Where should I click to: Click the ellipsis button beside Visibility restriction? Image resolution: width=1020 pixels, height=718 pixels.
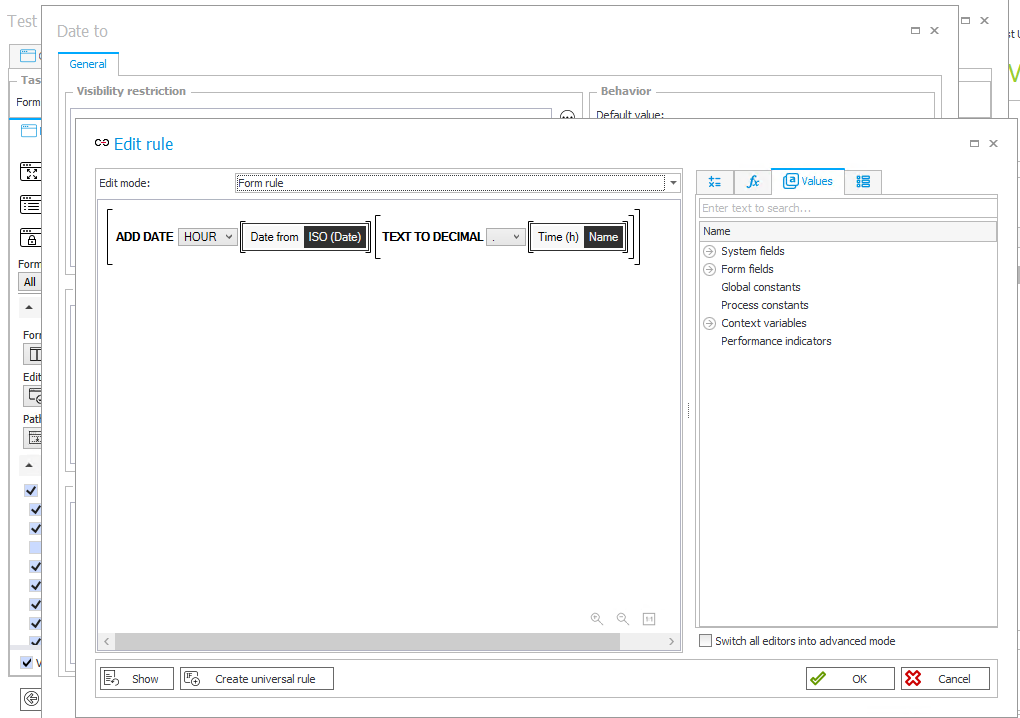(567, 117)
